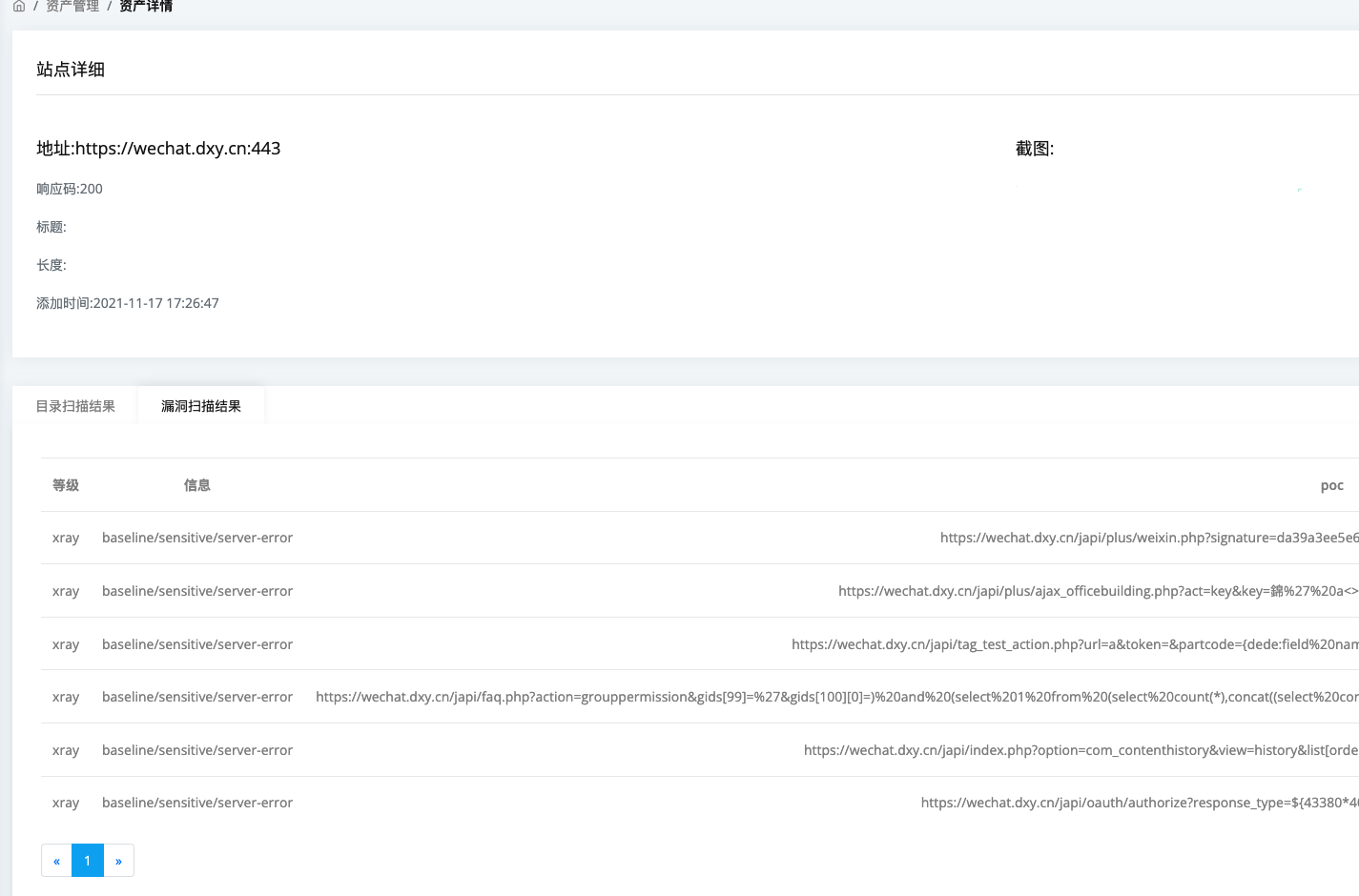Click the 响应码:200 text
Screen dimensions: 1359x896
(x=70, y=189)
